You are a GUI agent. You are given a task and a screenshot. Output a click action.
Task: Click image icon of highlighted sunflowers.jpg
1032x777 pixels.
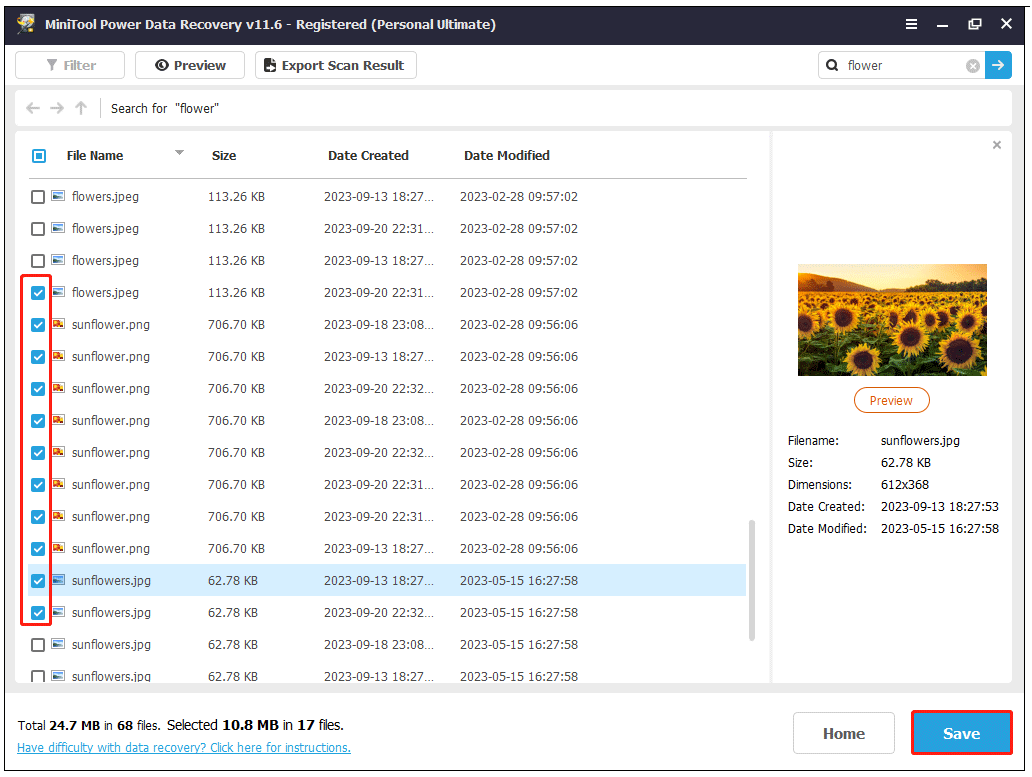[x=59, y=580]
